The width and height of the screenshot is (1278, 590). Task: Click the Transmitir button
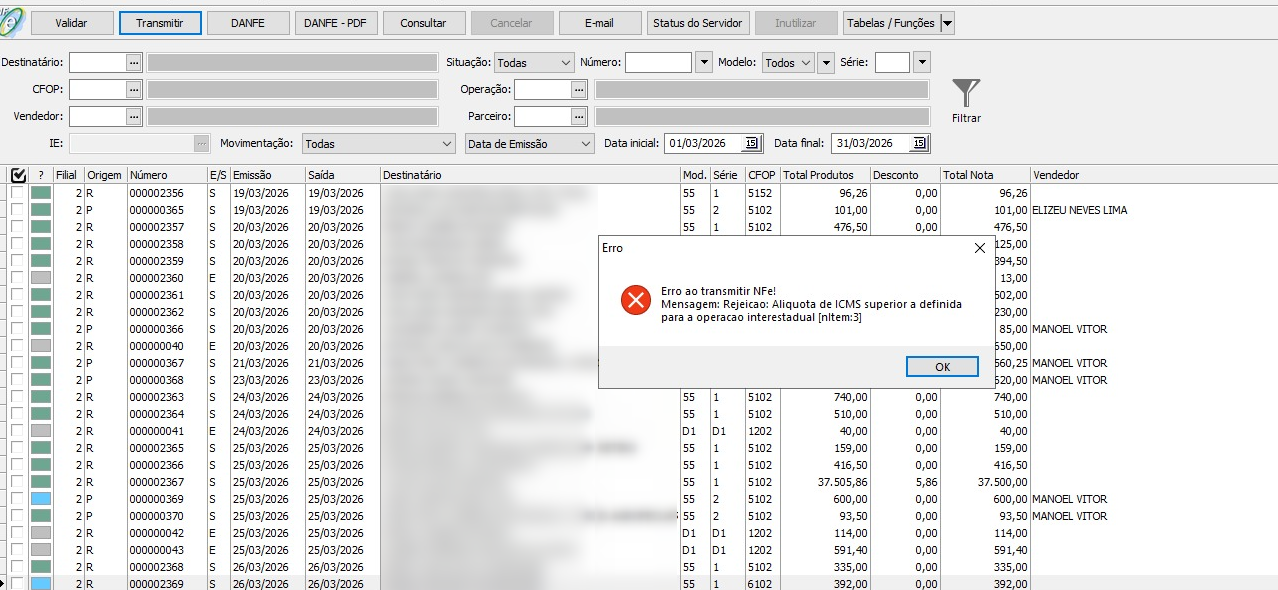pos(160,23)
